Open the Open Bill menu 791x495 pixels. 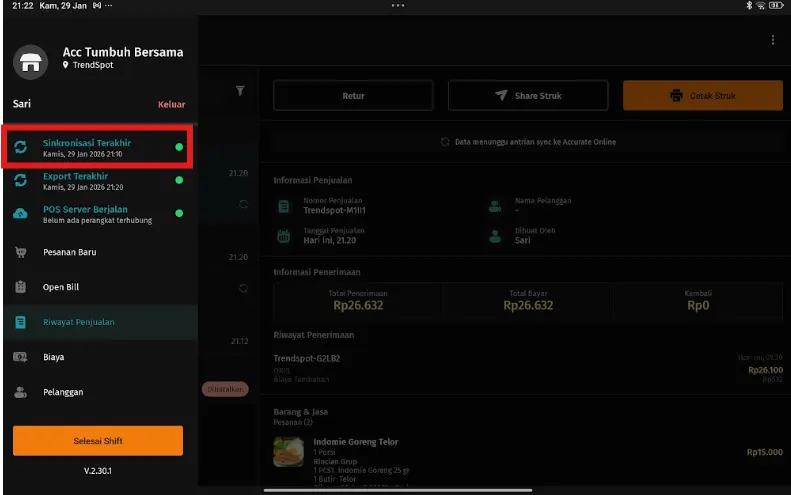pyautogui.click(x=100, y=287)
